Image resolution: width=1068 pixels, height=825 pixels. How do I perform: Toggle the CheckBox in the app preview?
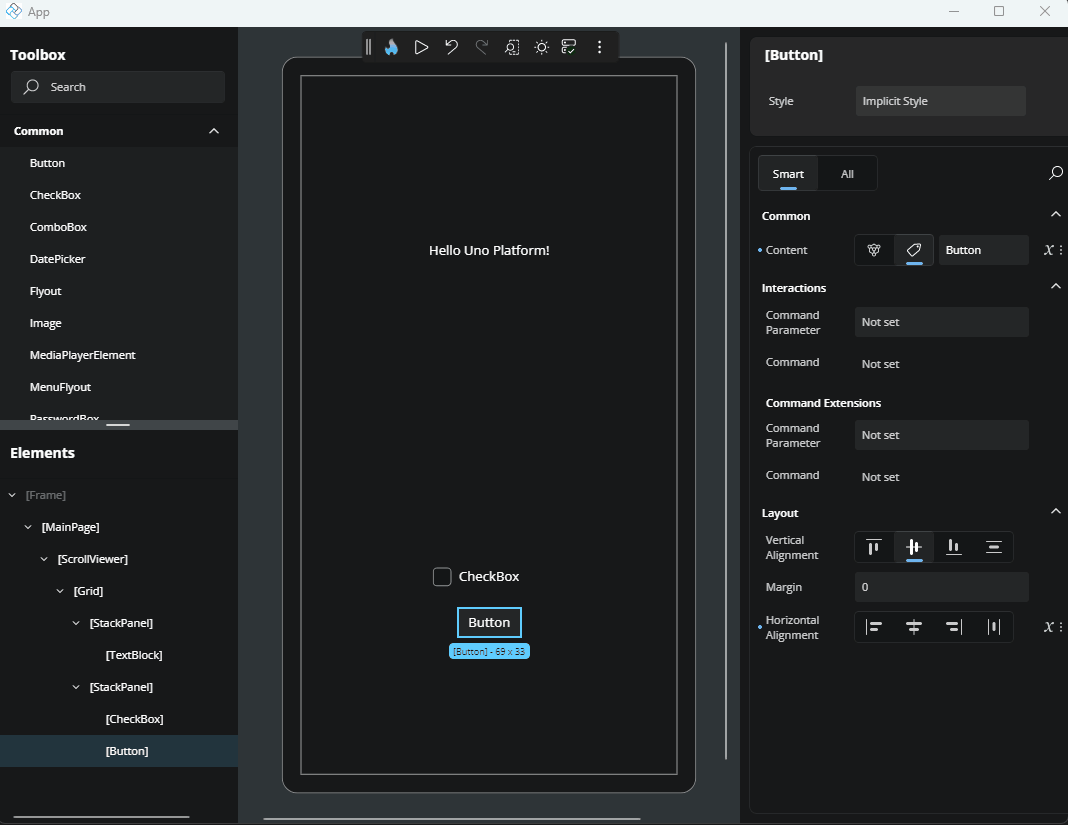[x=442, y=576]
